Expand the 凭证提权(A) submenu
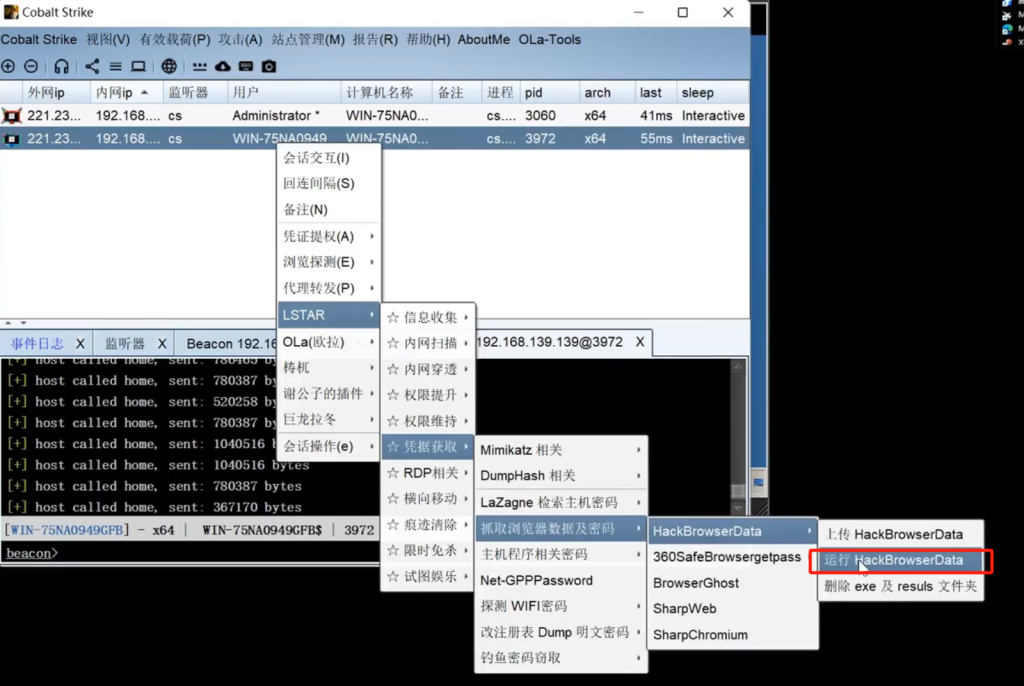Viewport: 1024px width, 686px height. (x=328, y=236)
